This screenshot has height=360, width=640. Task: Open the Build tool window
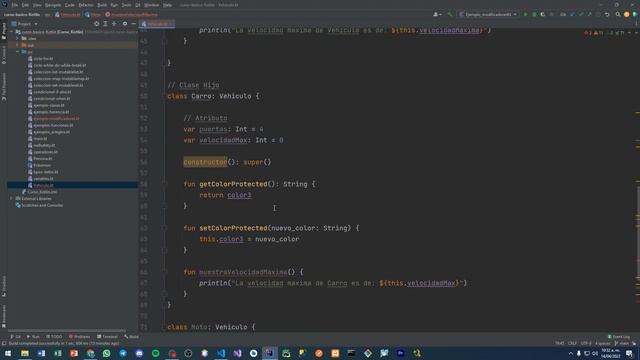pyautogui.click(x=132, y=337)
